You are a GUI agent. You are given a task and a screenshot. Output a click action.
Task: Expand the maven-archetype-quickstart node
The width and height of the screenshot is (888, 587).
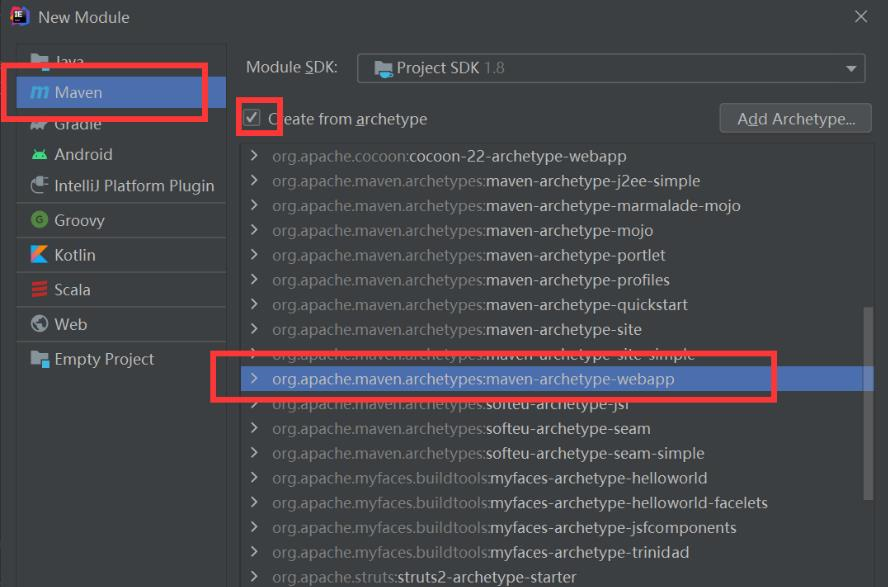point(254,304)
